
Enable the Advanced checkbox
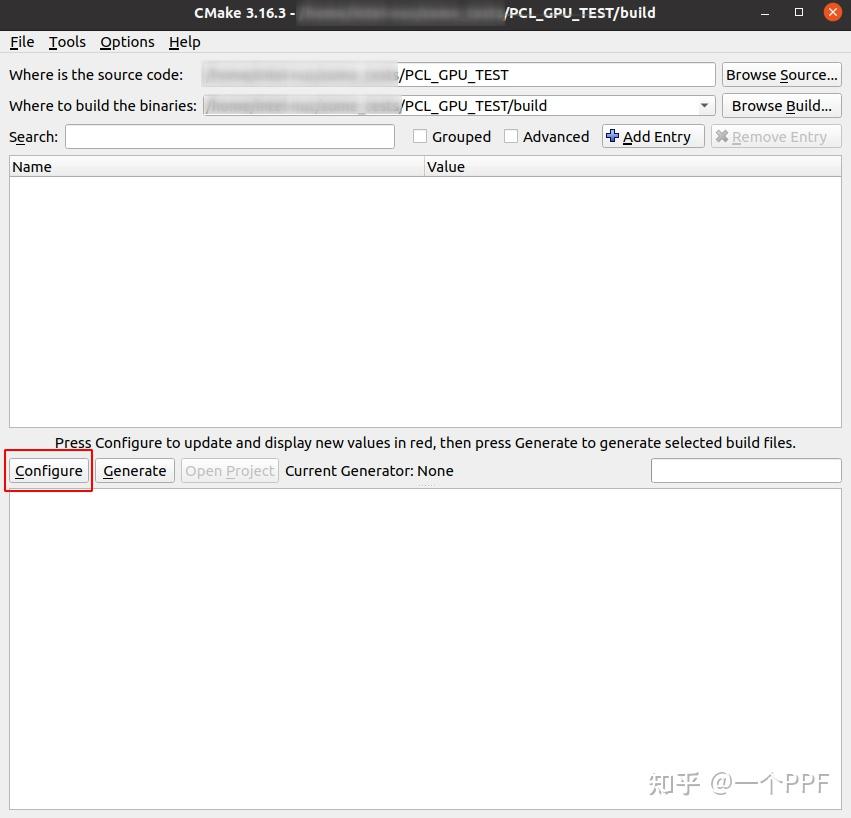coord(511,136)
